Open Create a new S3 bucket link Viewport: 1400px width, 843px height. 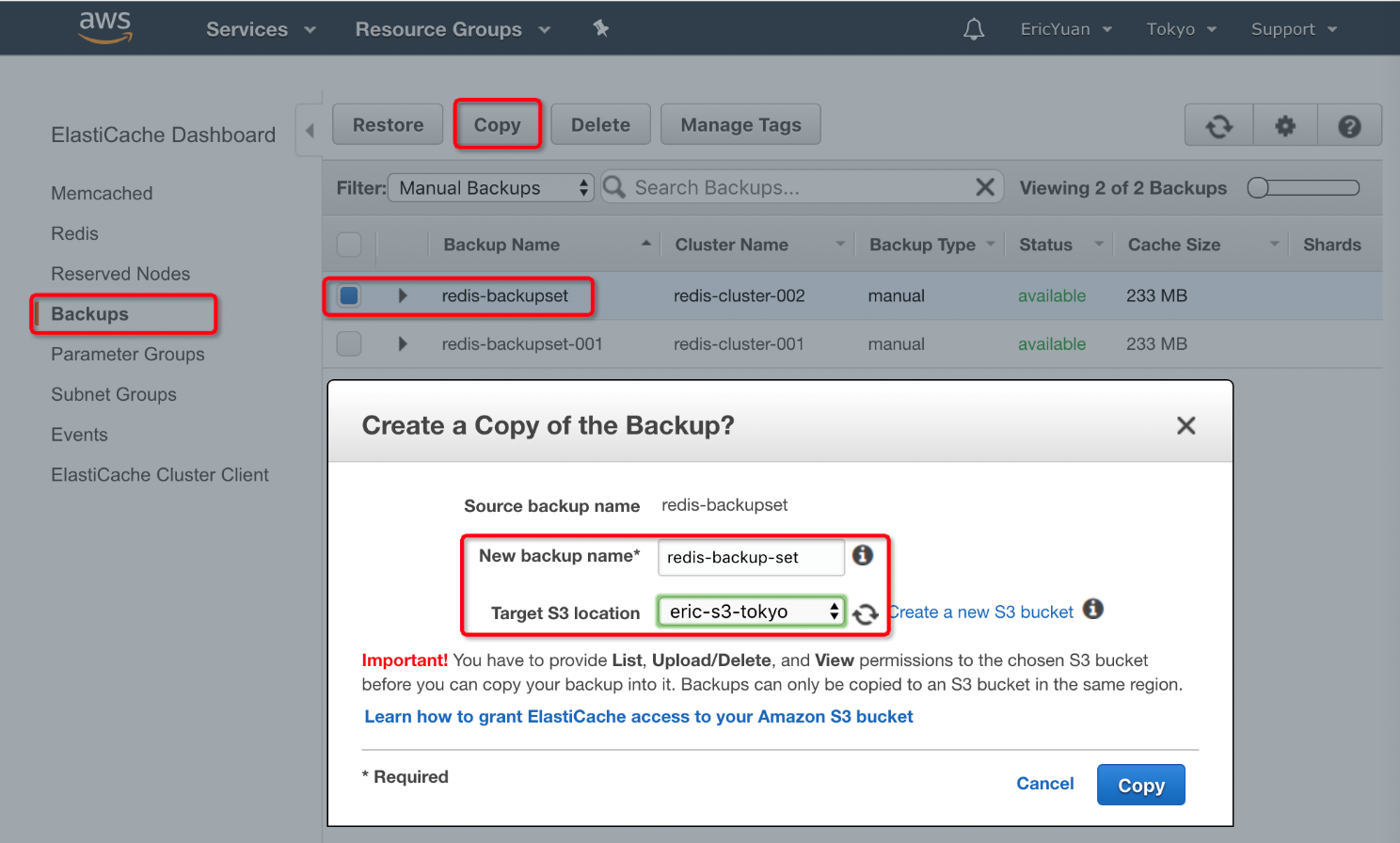click(981, 612)
